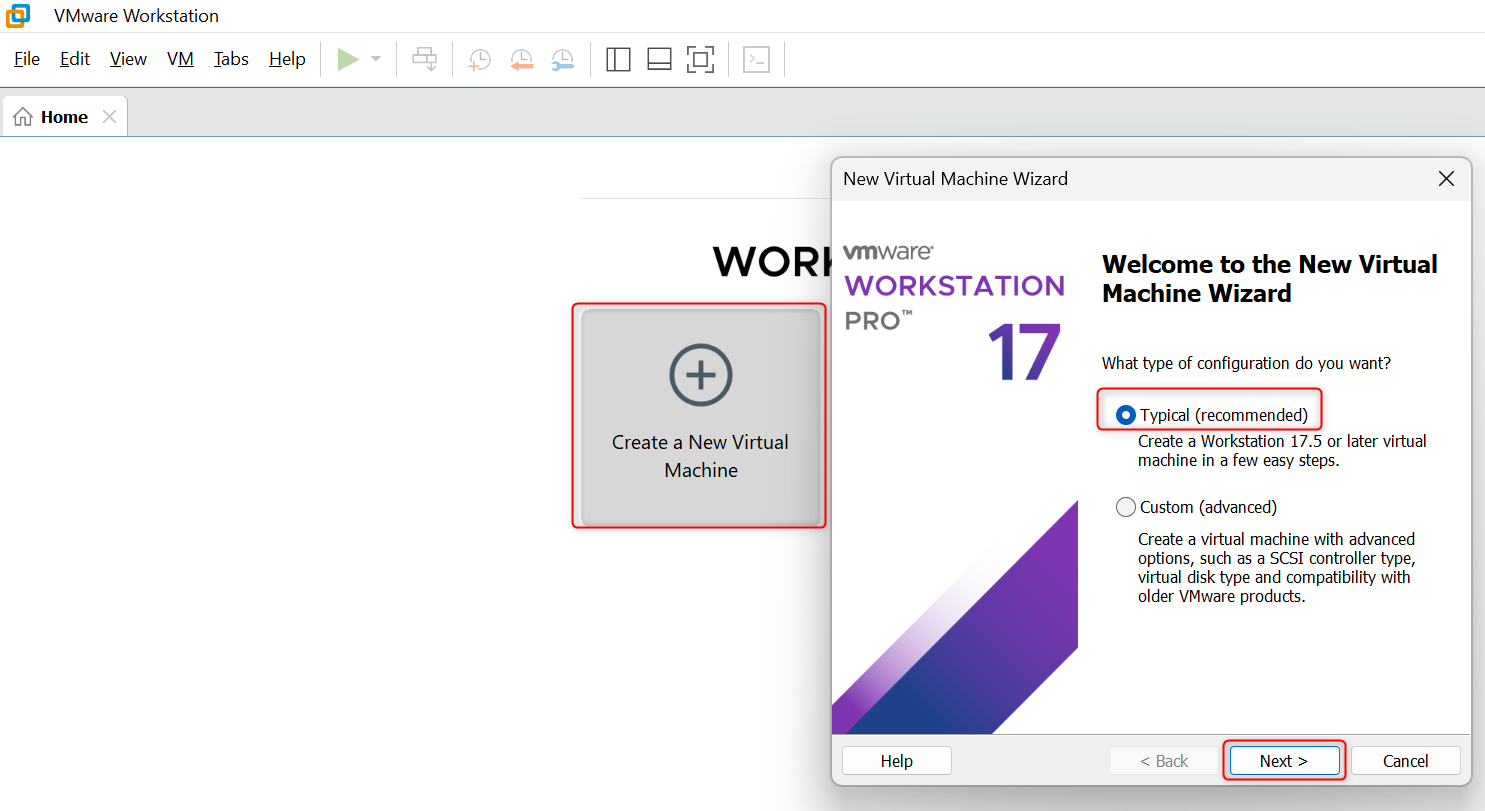The height and width of the screenshot is (811, 1485).
Task: Open the File menu
Action: (x=27, y=59)
